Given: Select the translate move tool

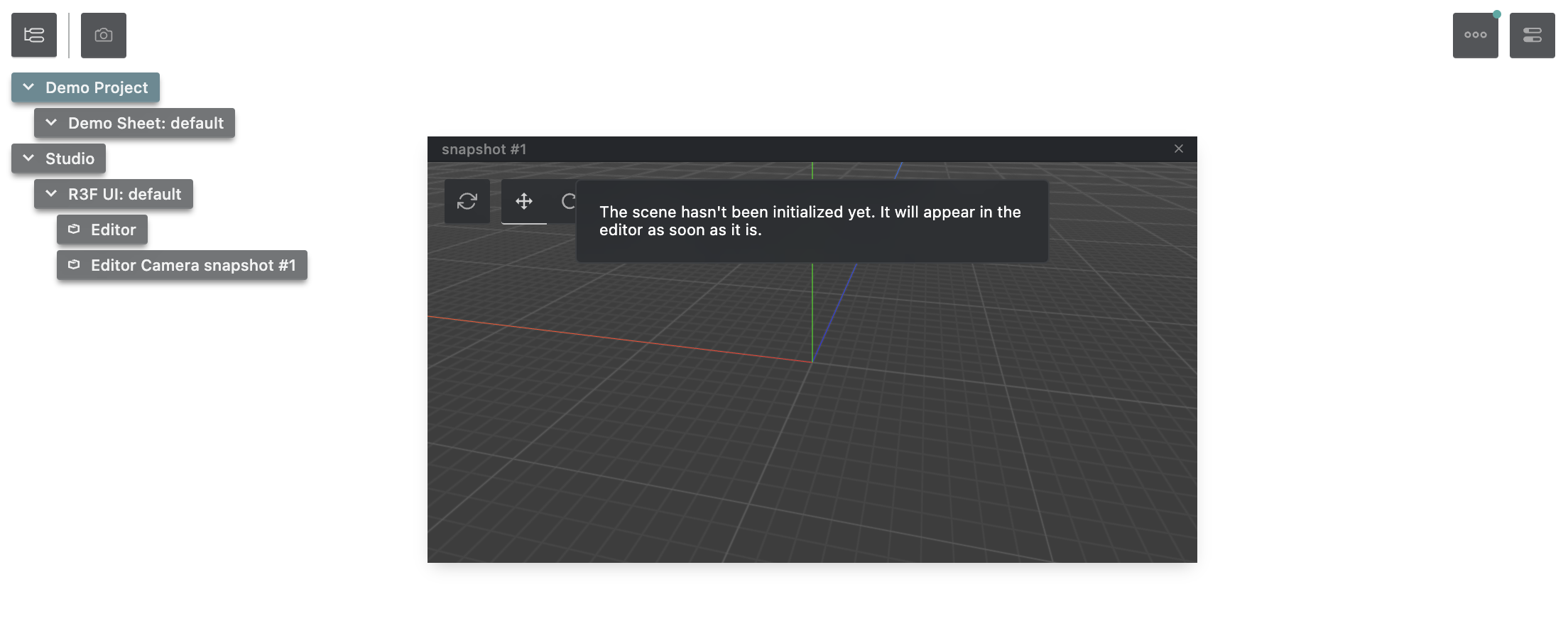Looking at the screenshot, I should click(x=524, y=201).
